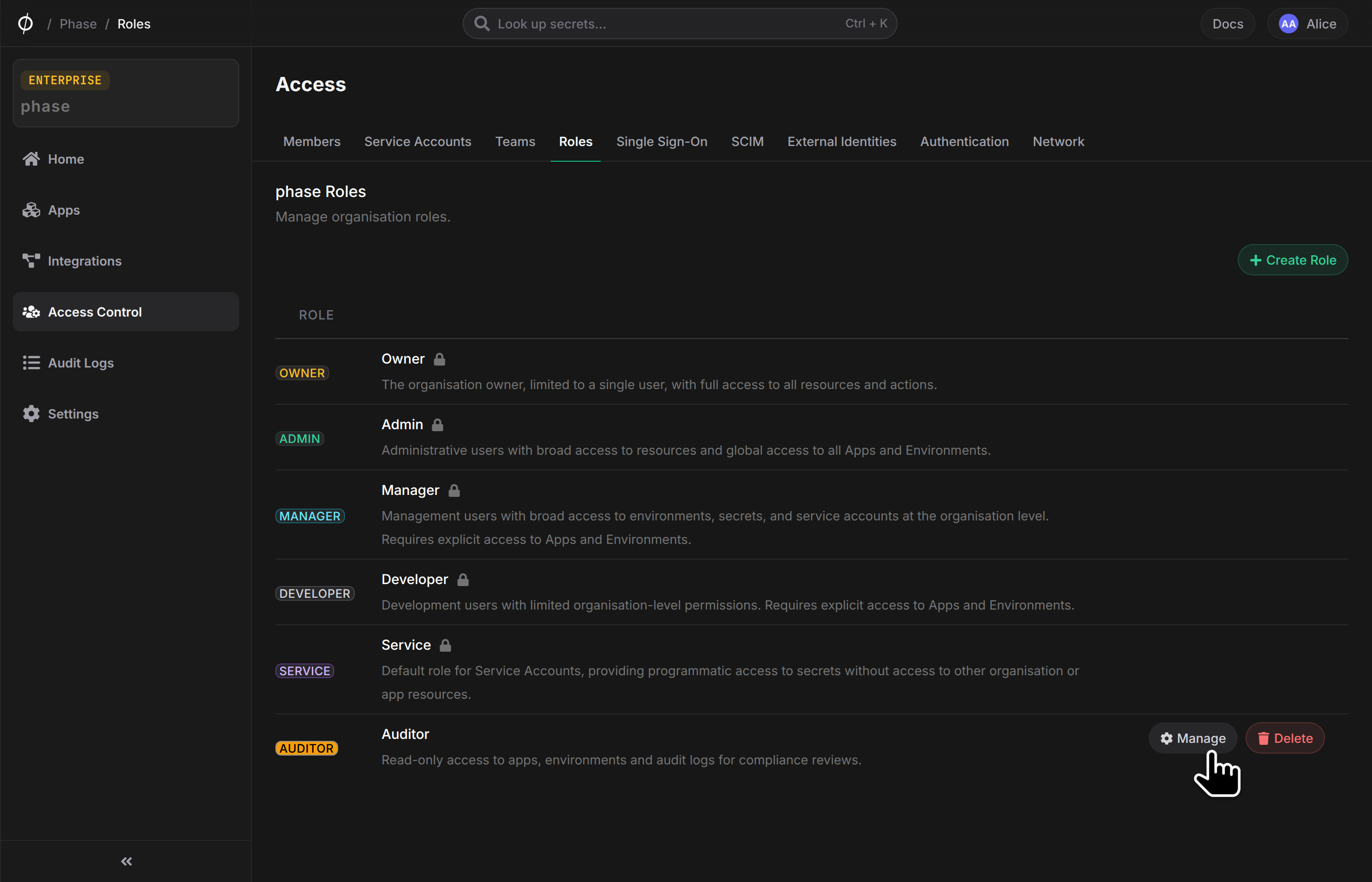
Task: Select the Roles tab
Action: click(575, 142)
